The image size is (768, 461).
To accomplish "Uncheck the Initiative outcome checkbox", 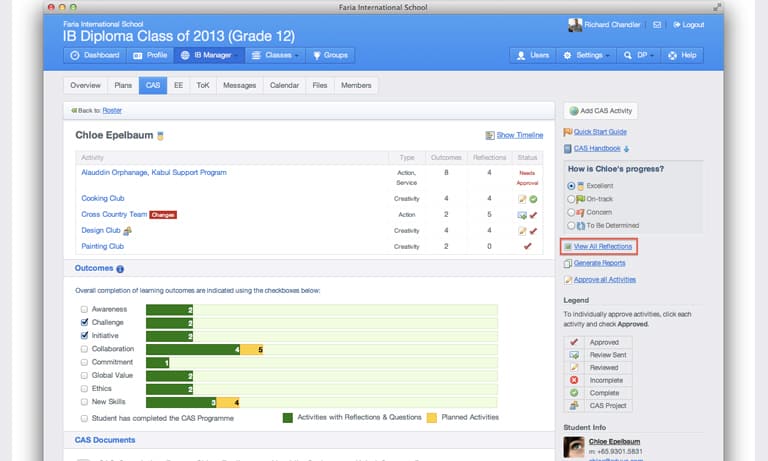I will click(x=84, y=336).
